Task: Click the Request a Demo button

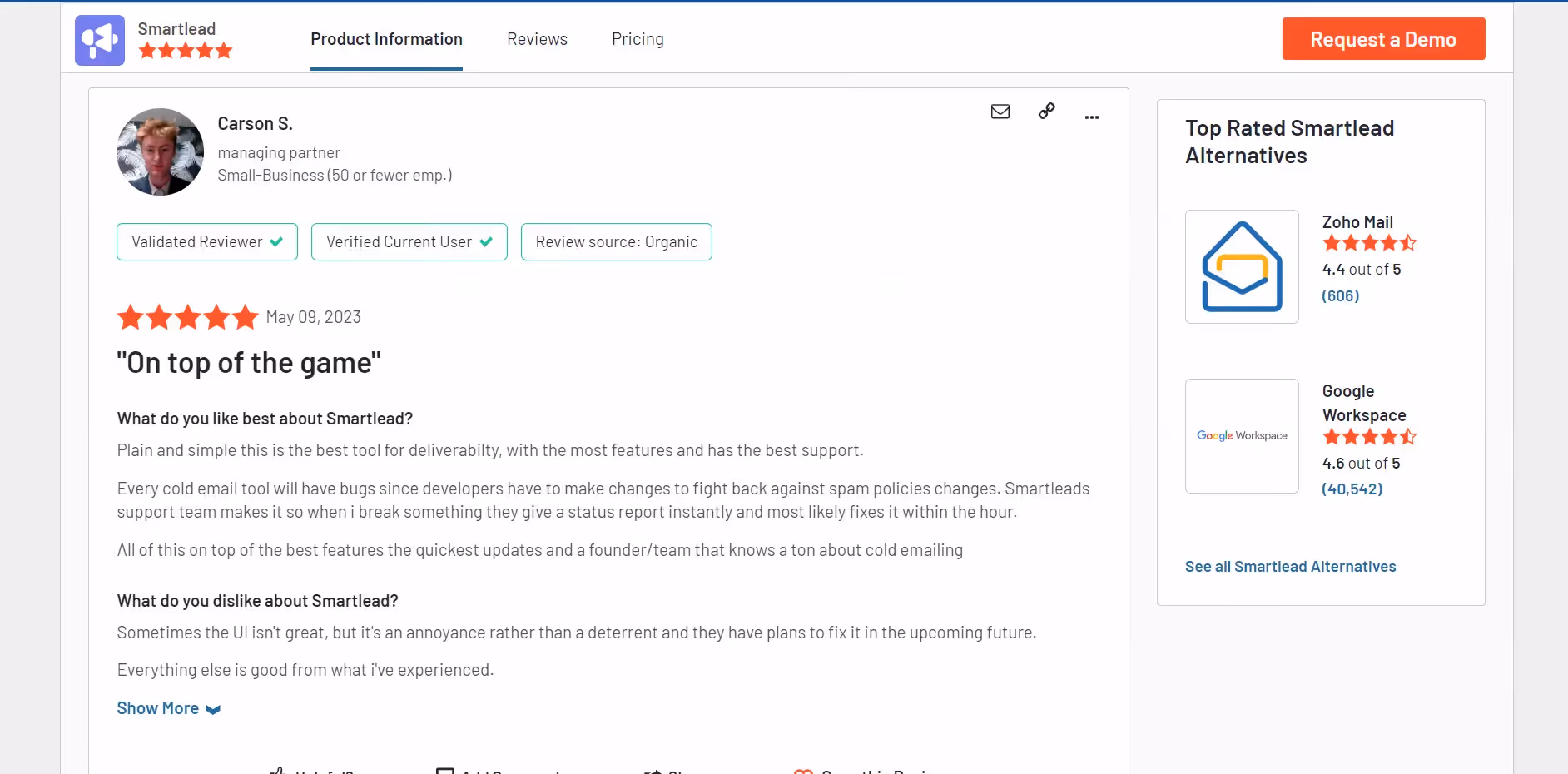Action: tap(1383, 39)
